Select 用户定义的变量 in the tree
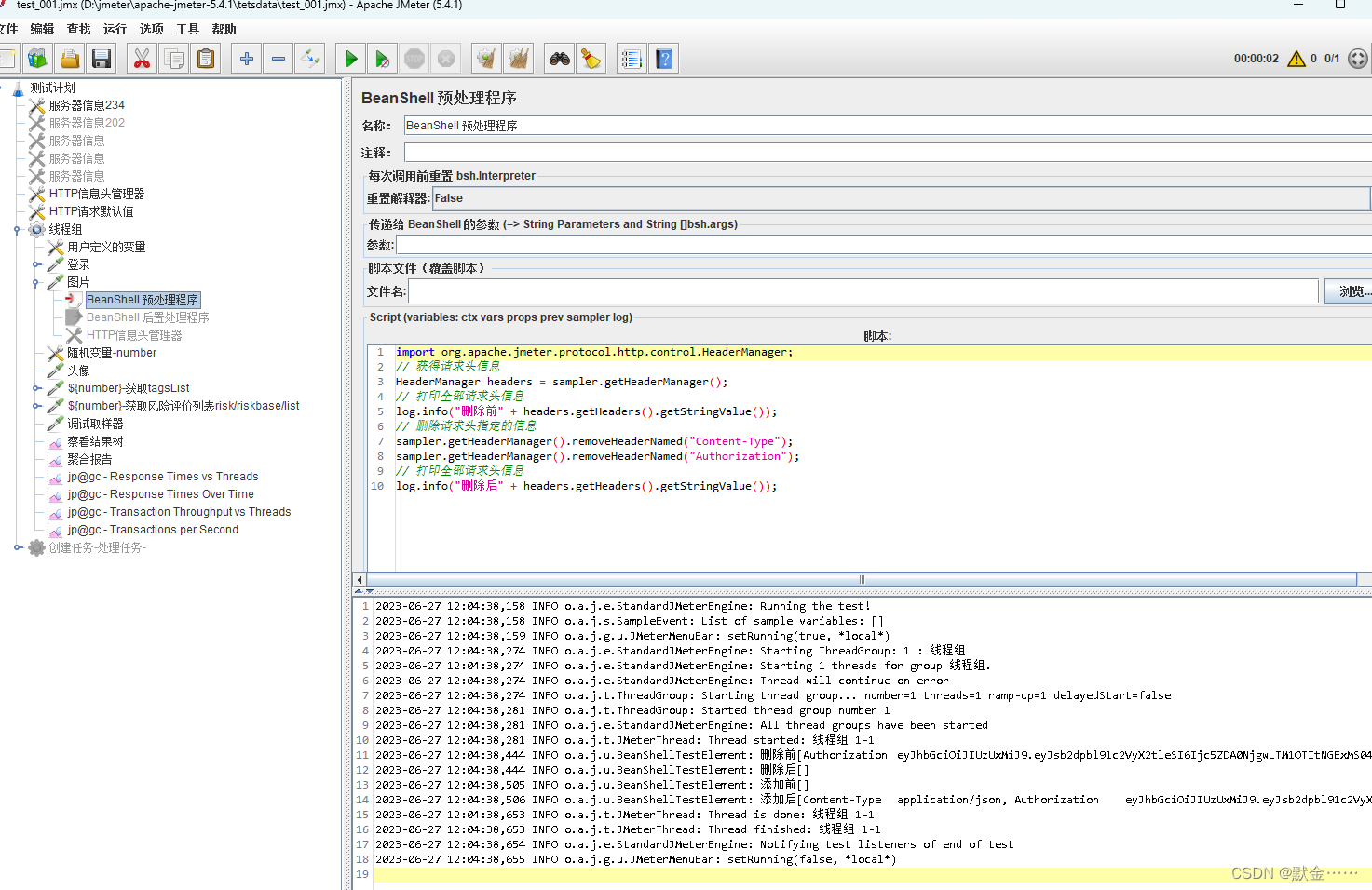 (106, 247)
